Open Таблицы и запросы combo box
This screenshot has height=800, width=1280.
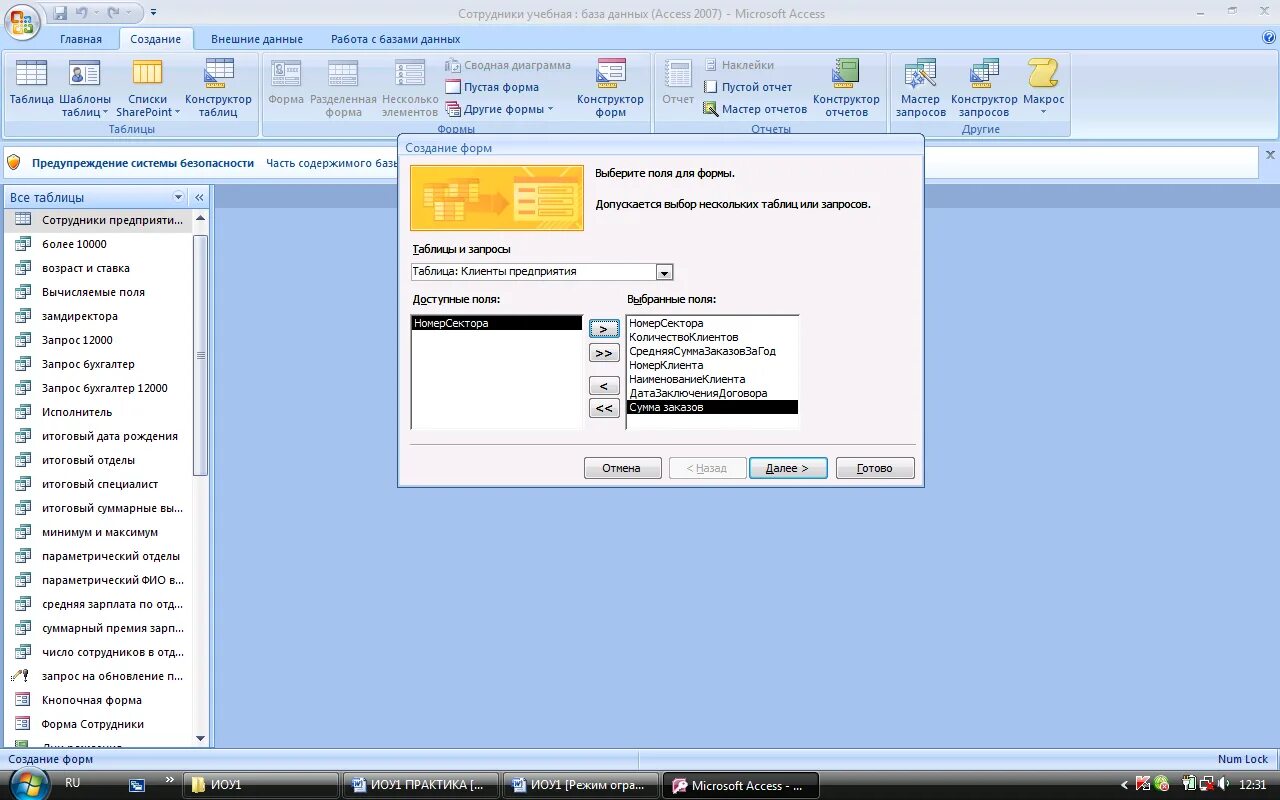tap(664, 272)
